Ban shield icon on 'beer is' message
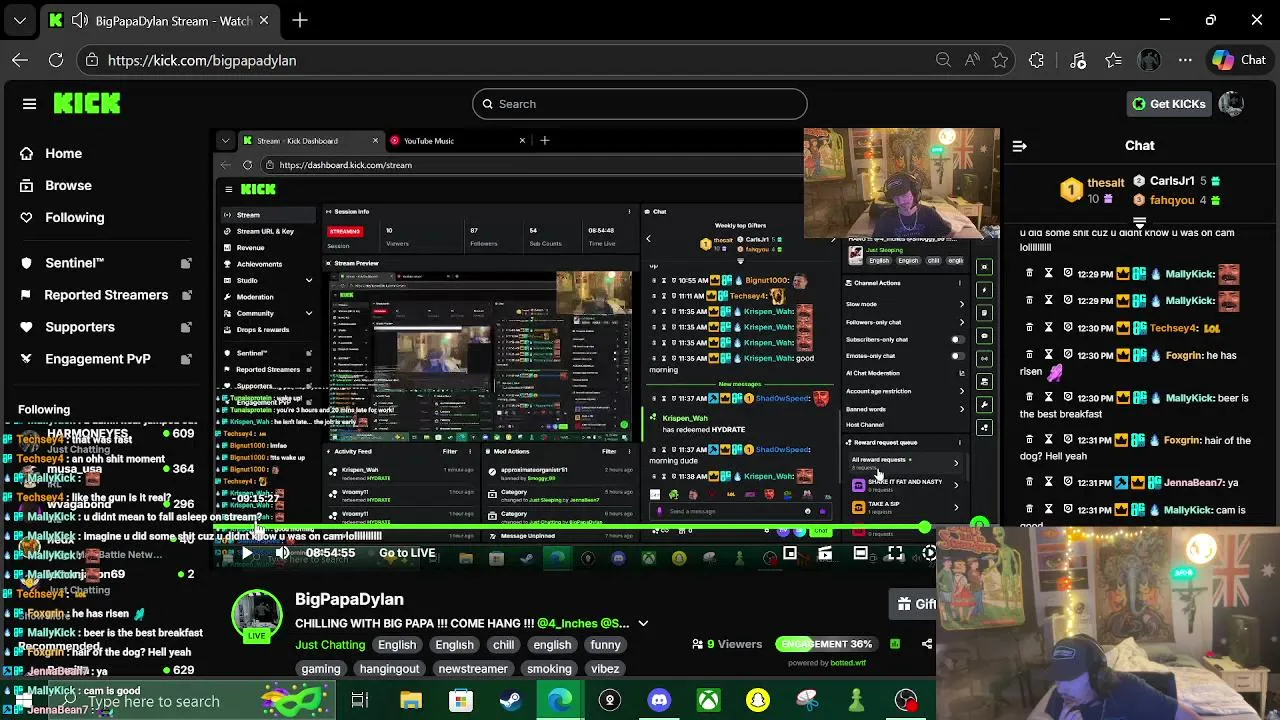The width and height of the screenshot is (1280, 720). tap(1068, 398)
